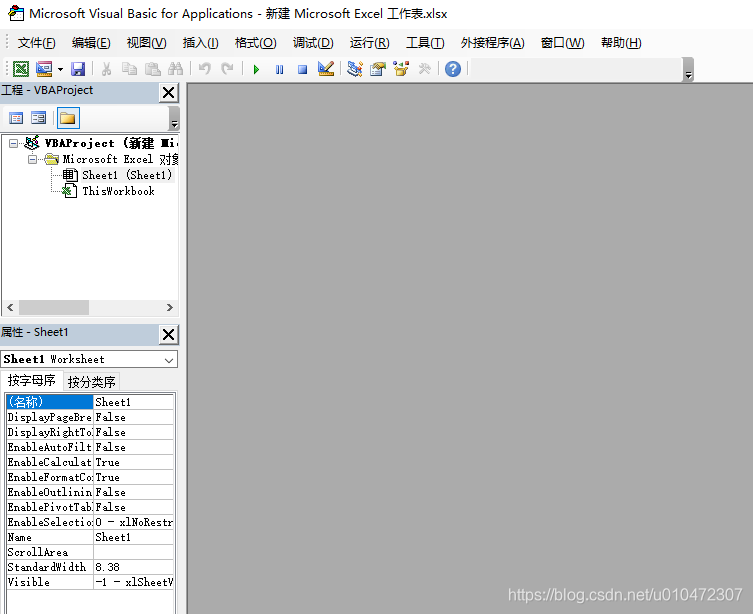Open the 调试(D) menu
The width and height of the screenshot is (753, 614).
pos(313,43)
